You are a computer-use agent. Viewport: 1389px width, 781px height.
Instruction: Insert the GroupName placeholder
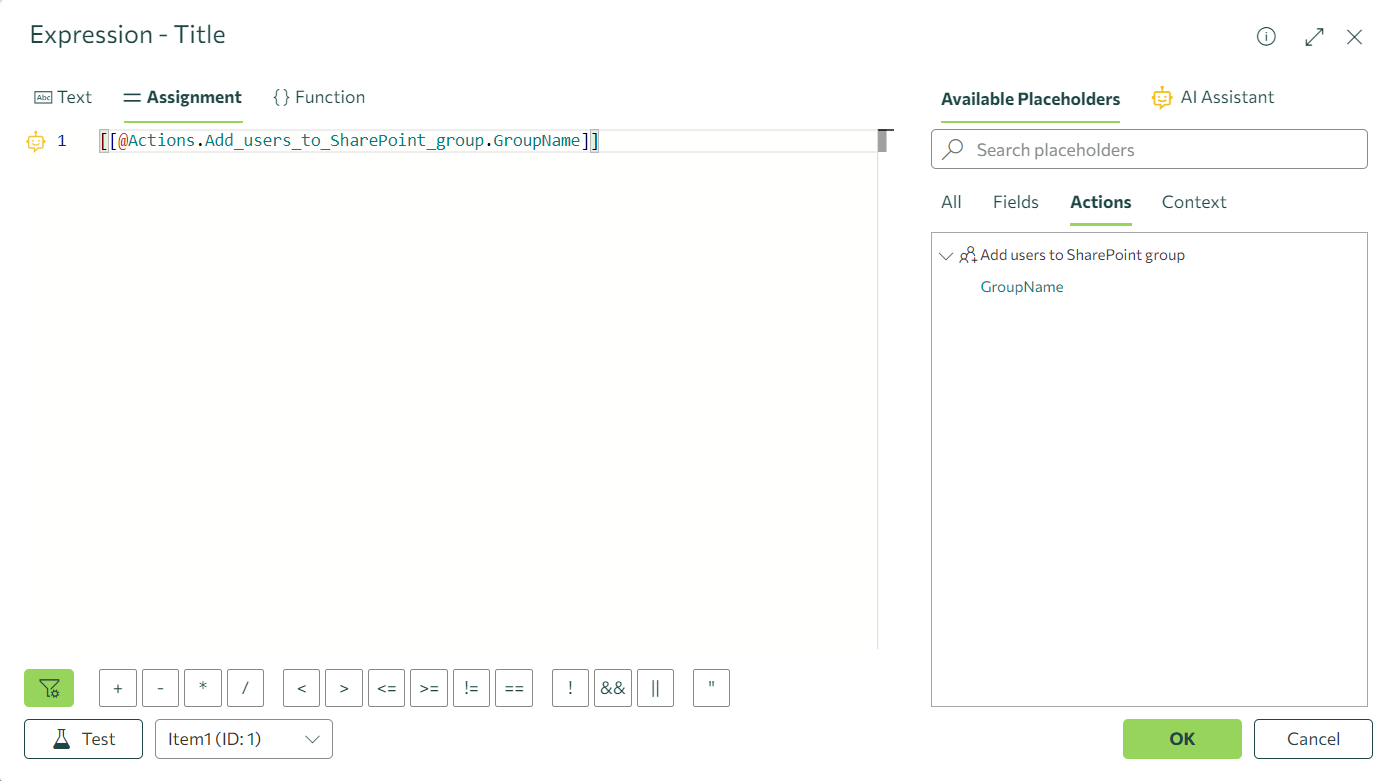1021,287
